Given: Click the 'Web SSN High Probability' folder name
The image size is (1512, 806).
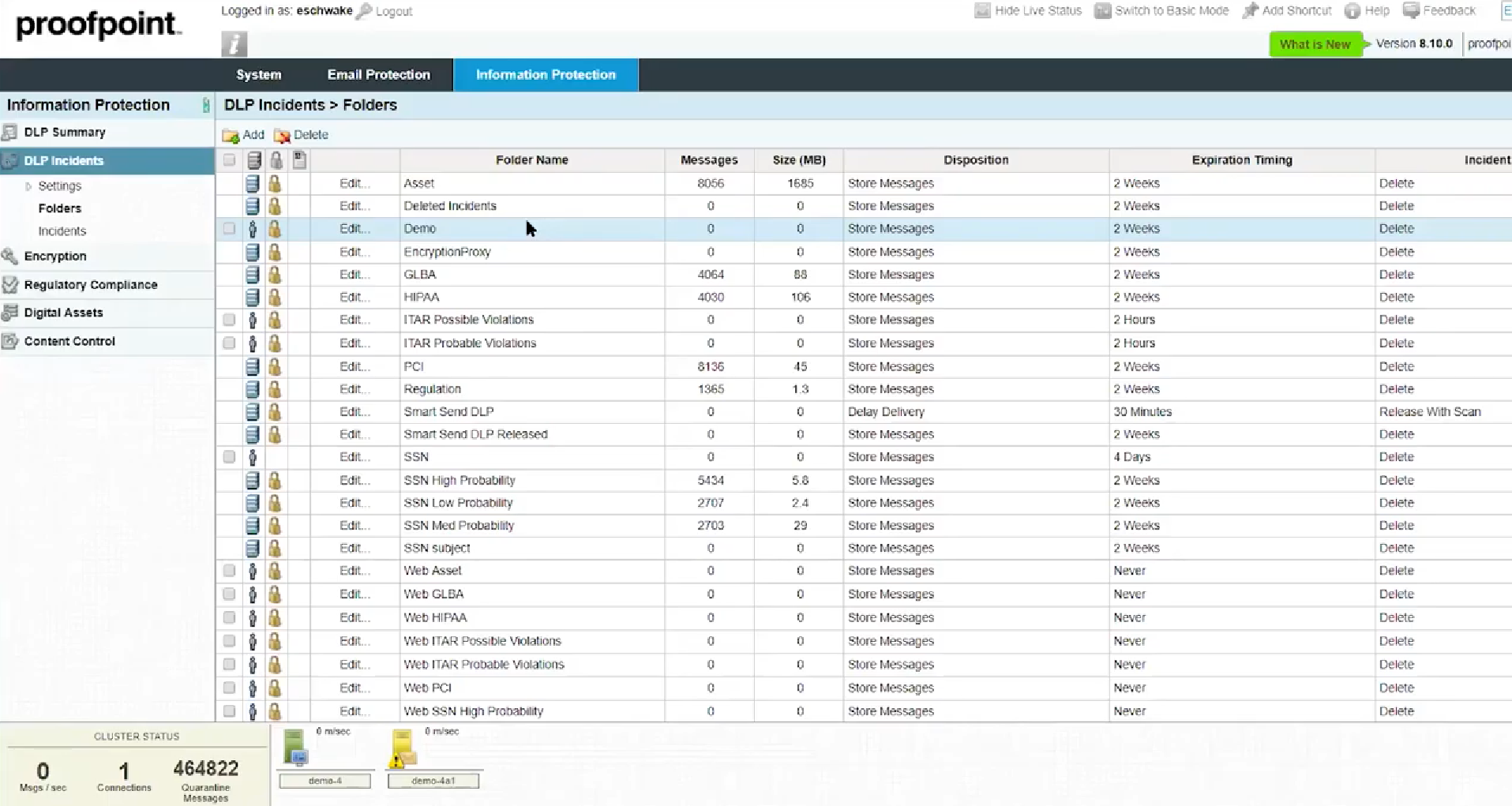Looking at the screenshot, I should pos(474,711).
